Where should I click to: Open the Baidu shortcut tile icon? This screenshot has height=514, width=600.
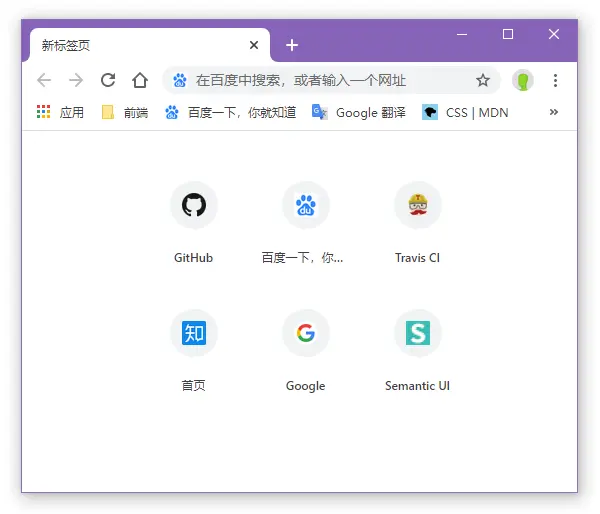click(306, 205)
